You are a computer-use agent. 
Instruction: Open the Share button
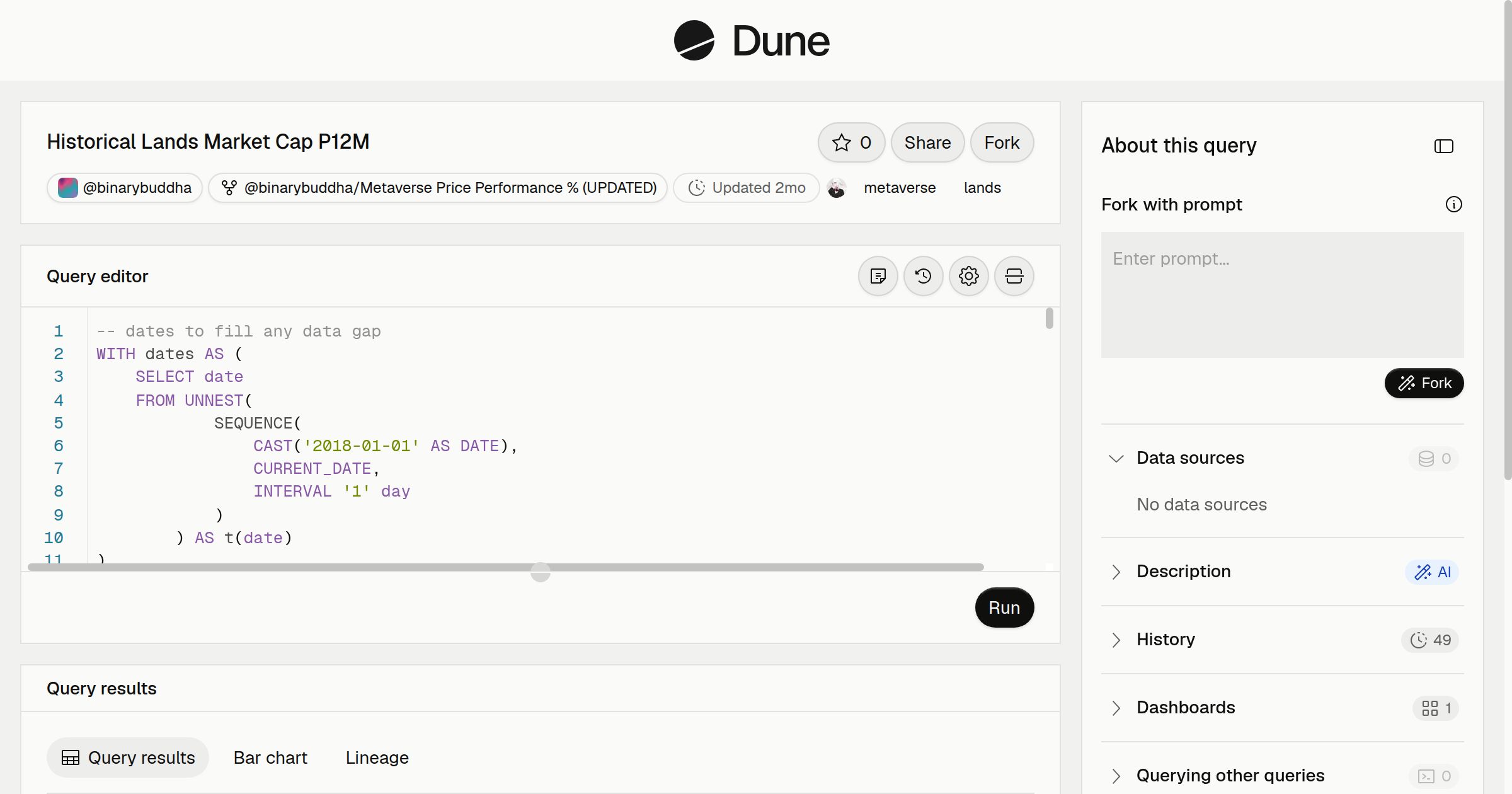[927, 142]
